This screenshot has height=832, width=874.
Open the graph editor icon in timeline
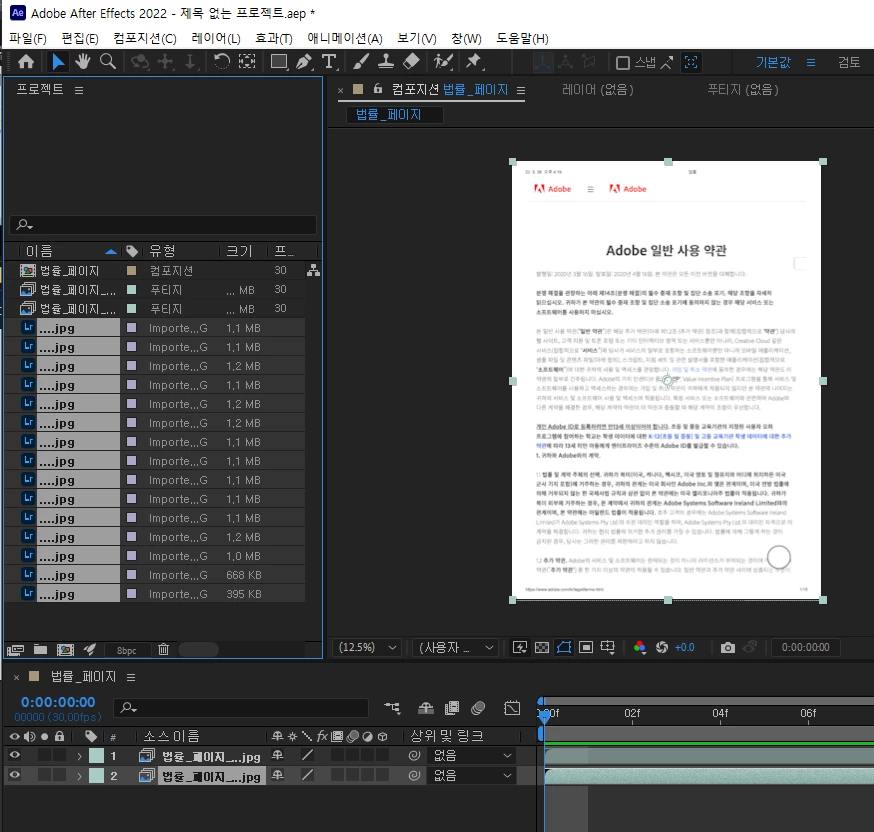pos(512,708)
